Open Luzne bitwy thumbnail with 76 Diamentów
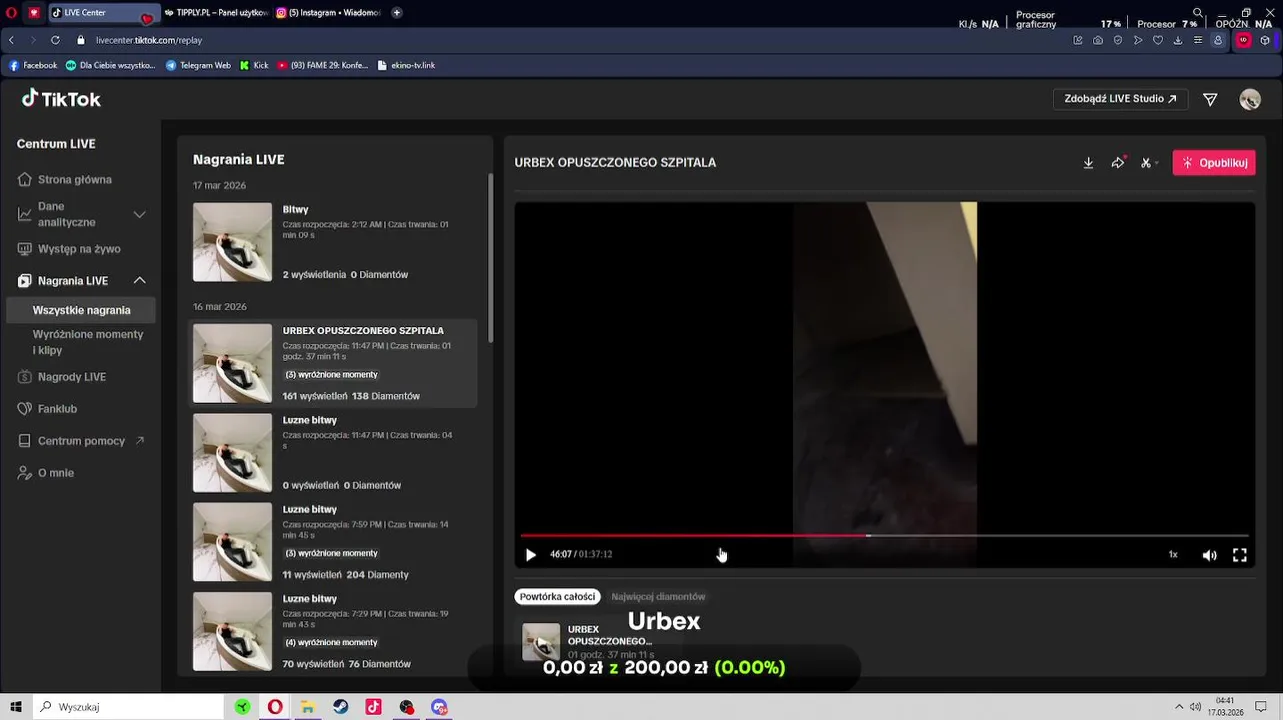 [232, 631]
